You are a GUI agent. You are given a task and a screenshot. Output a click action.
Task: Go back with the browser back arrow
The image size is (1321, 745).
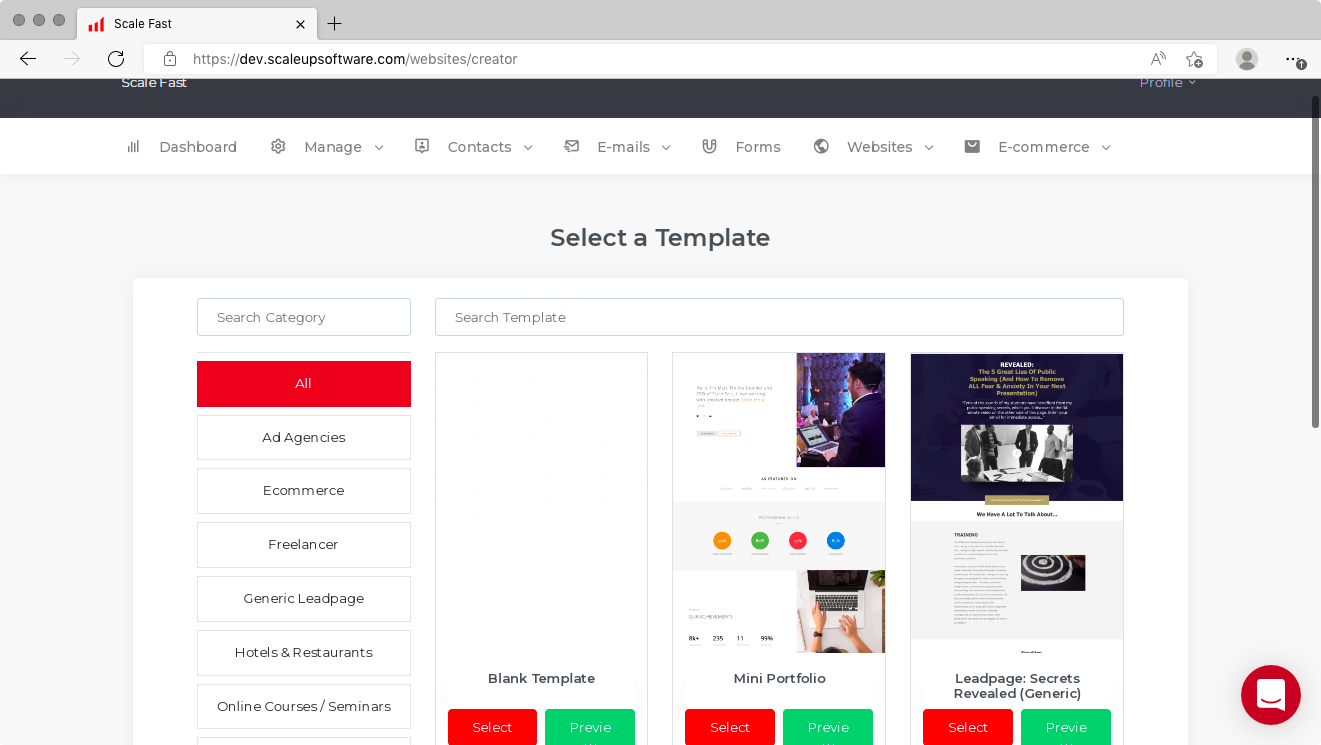(x=28, y=59)
